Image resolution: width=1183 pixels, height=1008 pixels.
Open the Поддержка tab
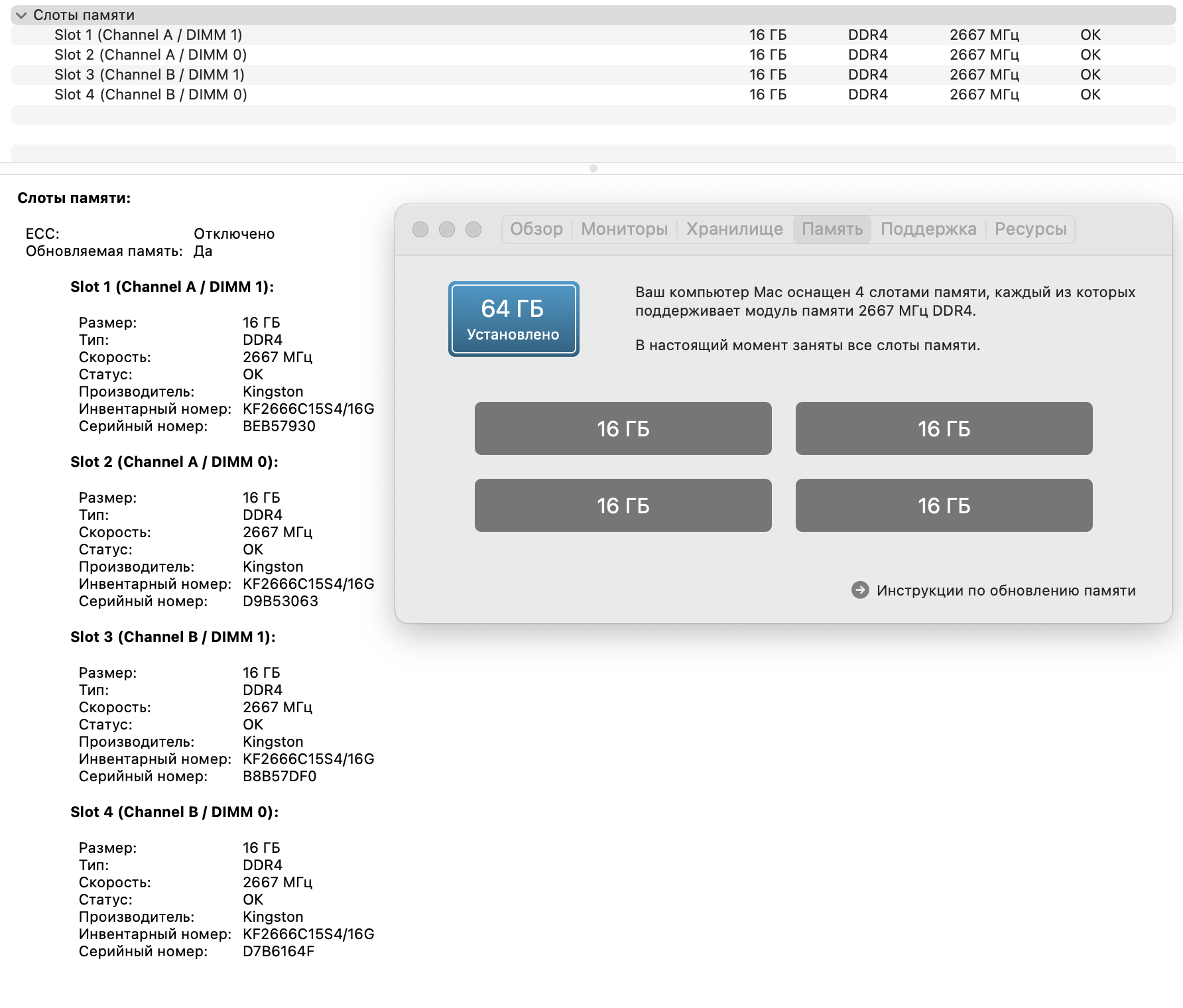pyautogui.click(x=928, y=229)
